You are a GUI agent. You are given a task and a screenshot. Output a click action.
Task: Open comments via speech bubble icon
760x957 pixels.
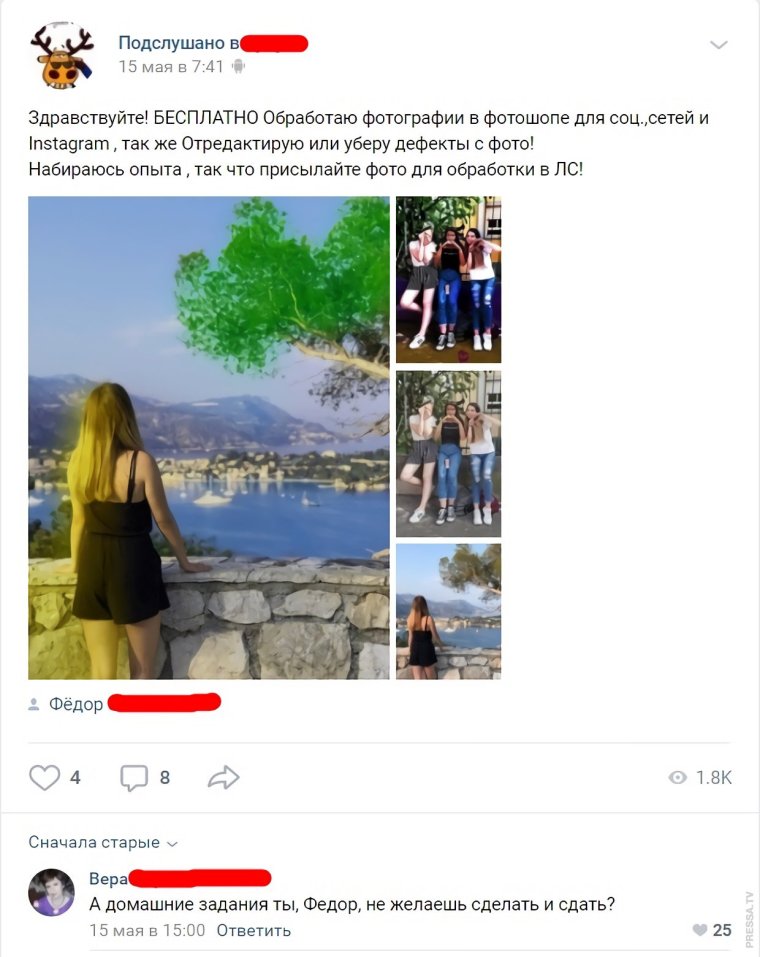(x=134, y=778)
